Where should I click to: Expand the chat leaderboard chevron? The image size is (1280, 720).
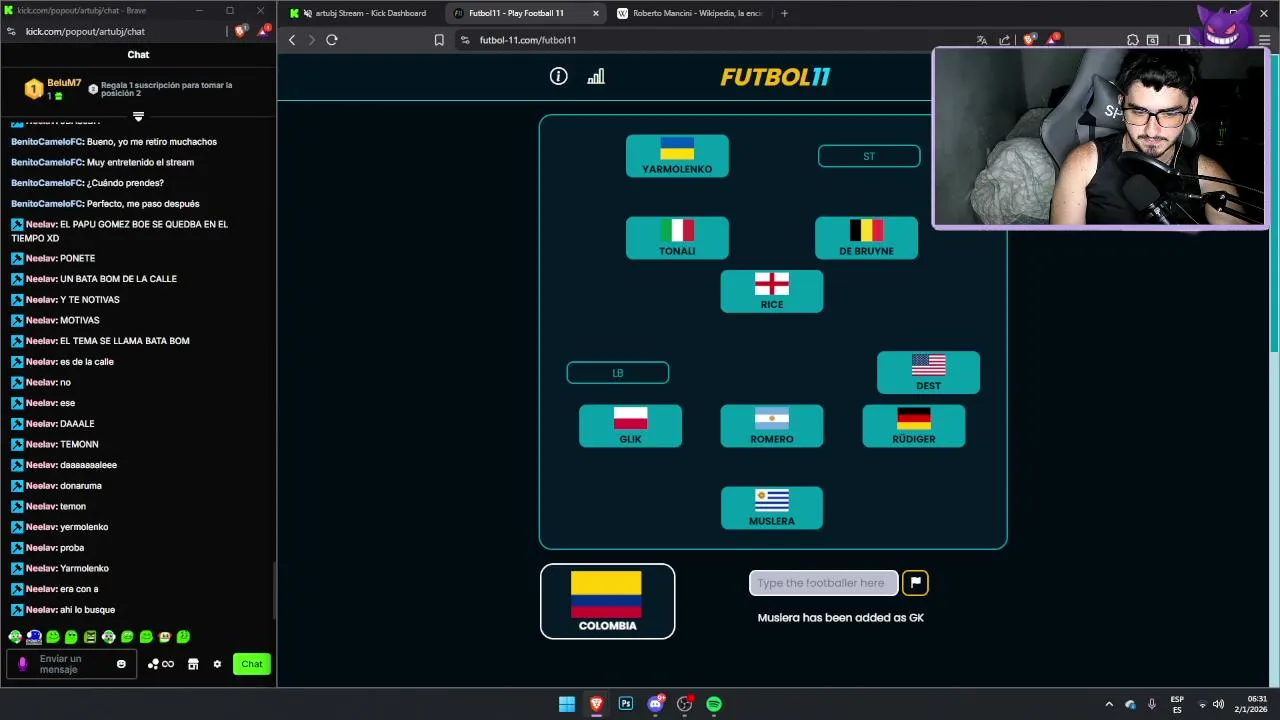[138, 116]
